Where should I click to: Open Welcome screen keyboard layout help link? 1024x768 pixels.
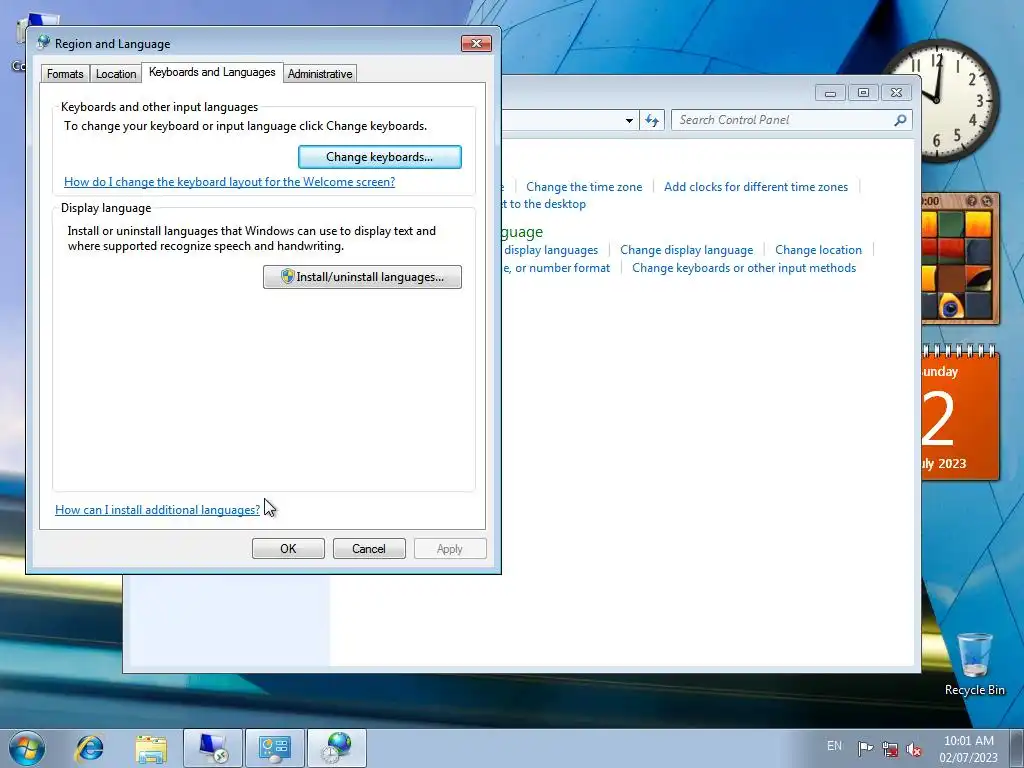pos(229,182)
